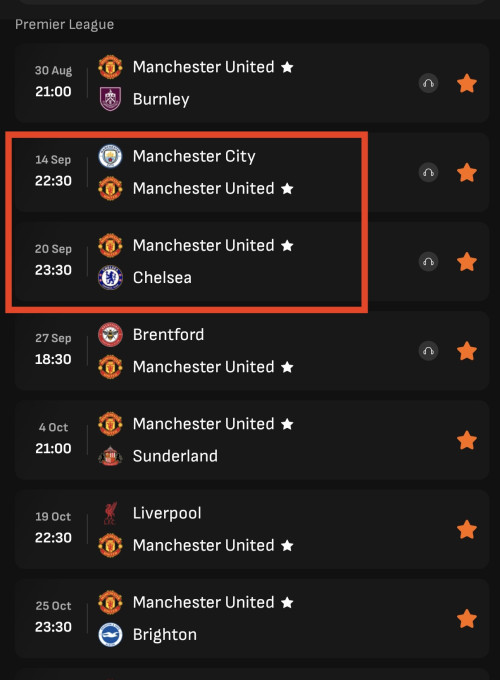Open Liverpool team name link
The height and width of the screenshot is (680, 500).
pyautogui.click(x=167, y=513)
